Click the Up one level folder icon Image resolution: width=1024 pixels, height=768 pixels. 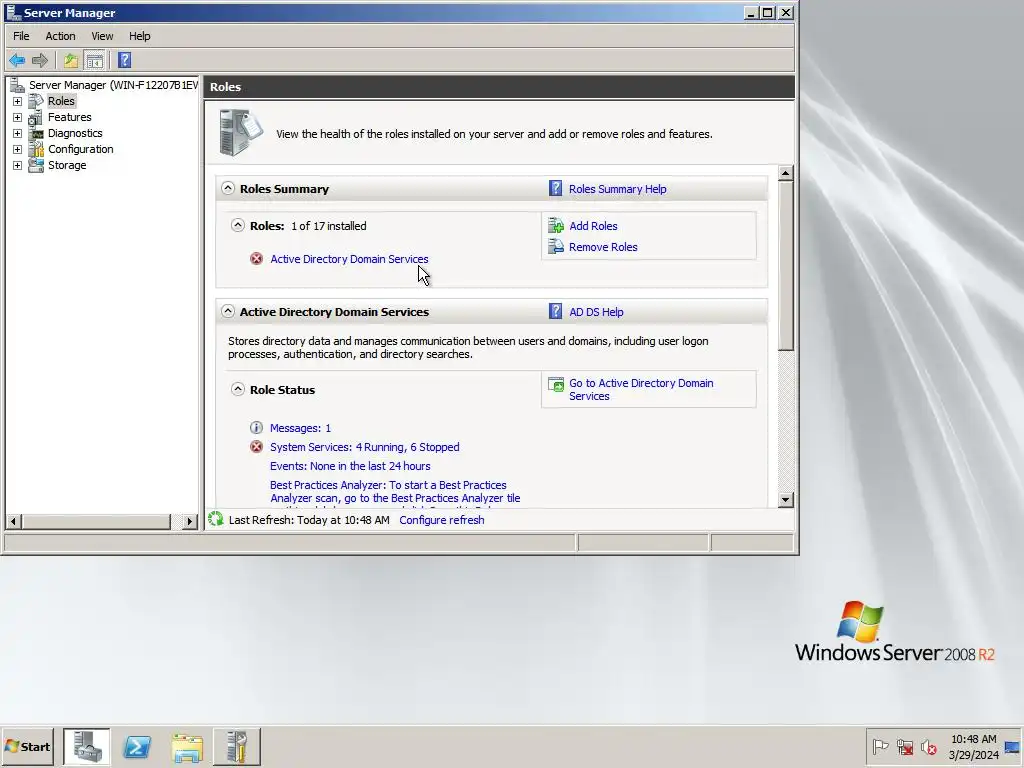(71, 61)
